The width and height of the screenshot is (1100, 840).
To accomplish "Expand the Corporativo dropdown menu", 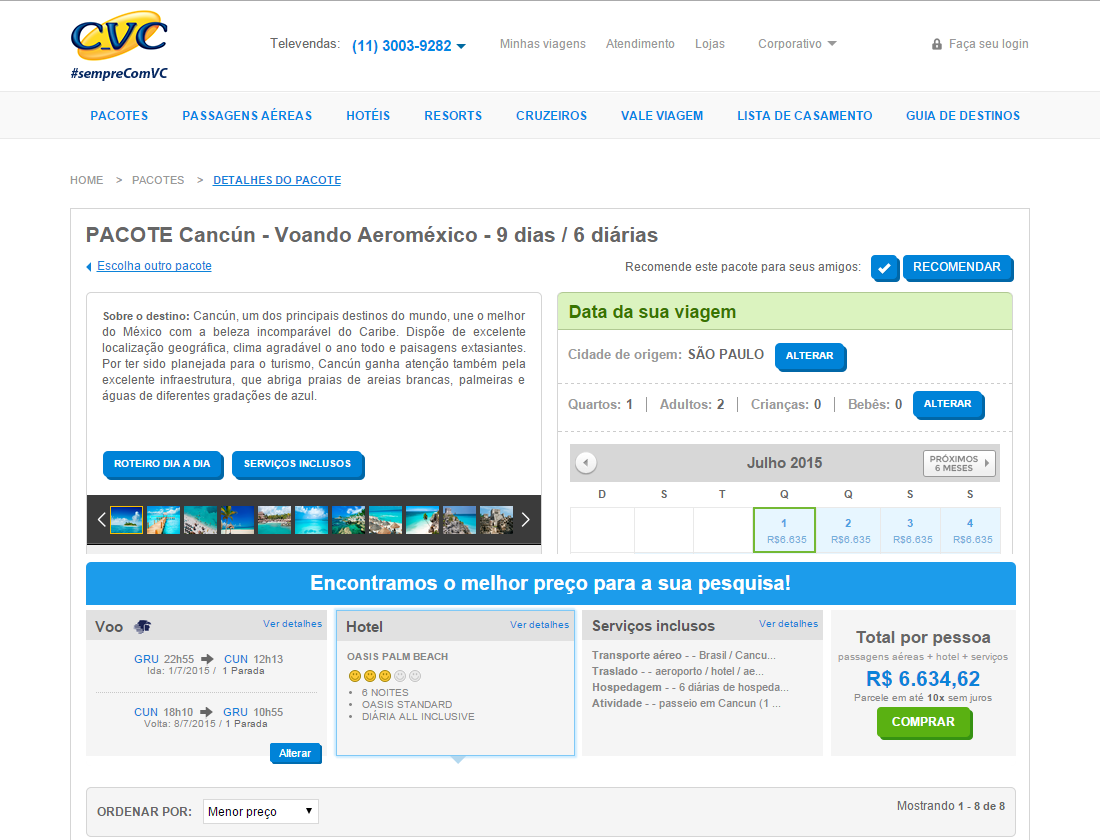I will pos(798,44).
